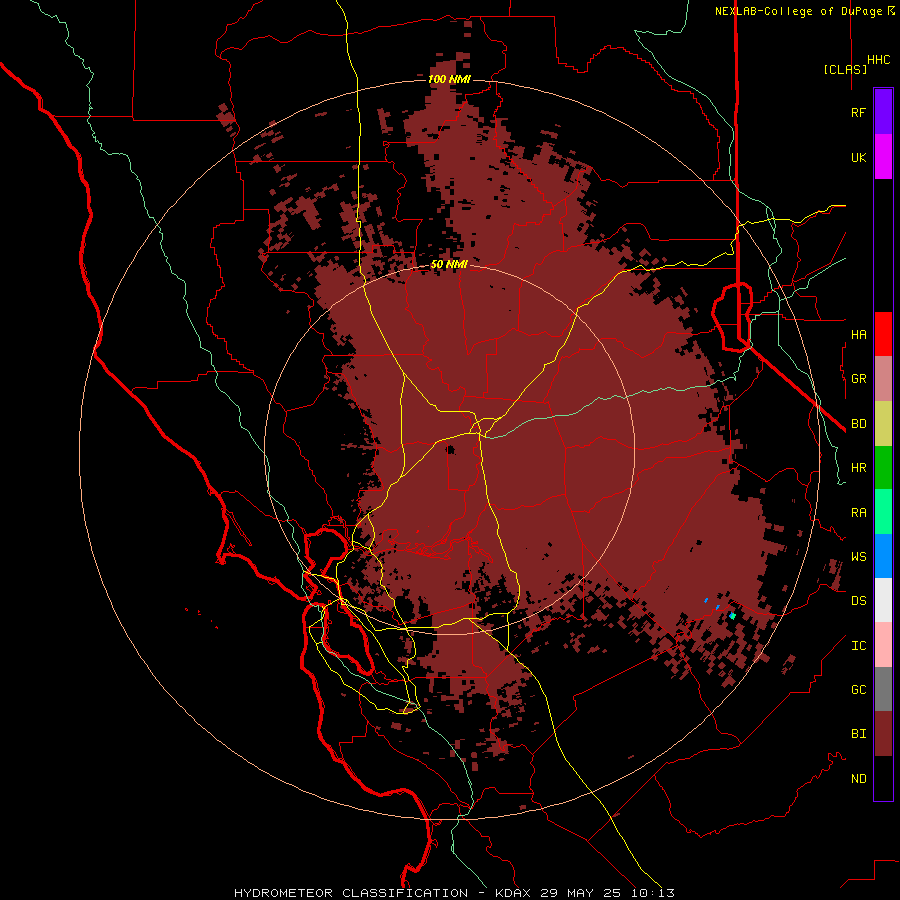Screen dimensions: 900x900
Task: Click the HA red legend swatch
Action: pos(883,334)
